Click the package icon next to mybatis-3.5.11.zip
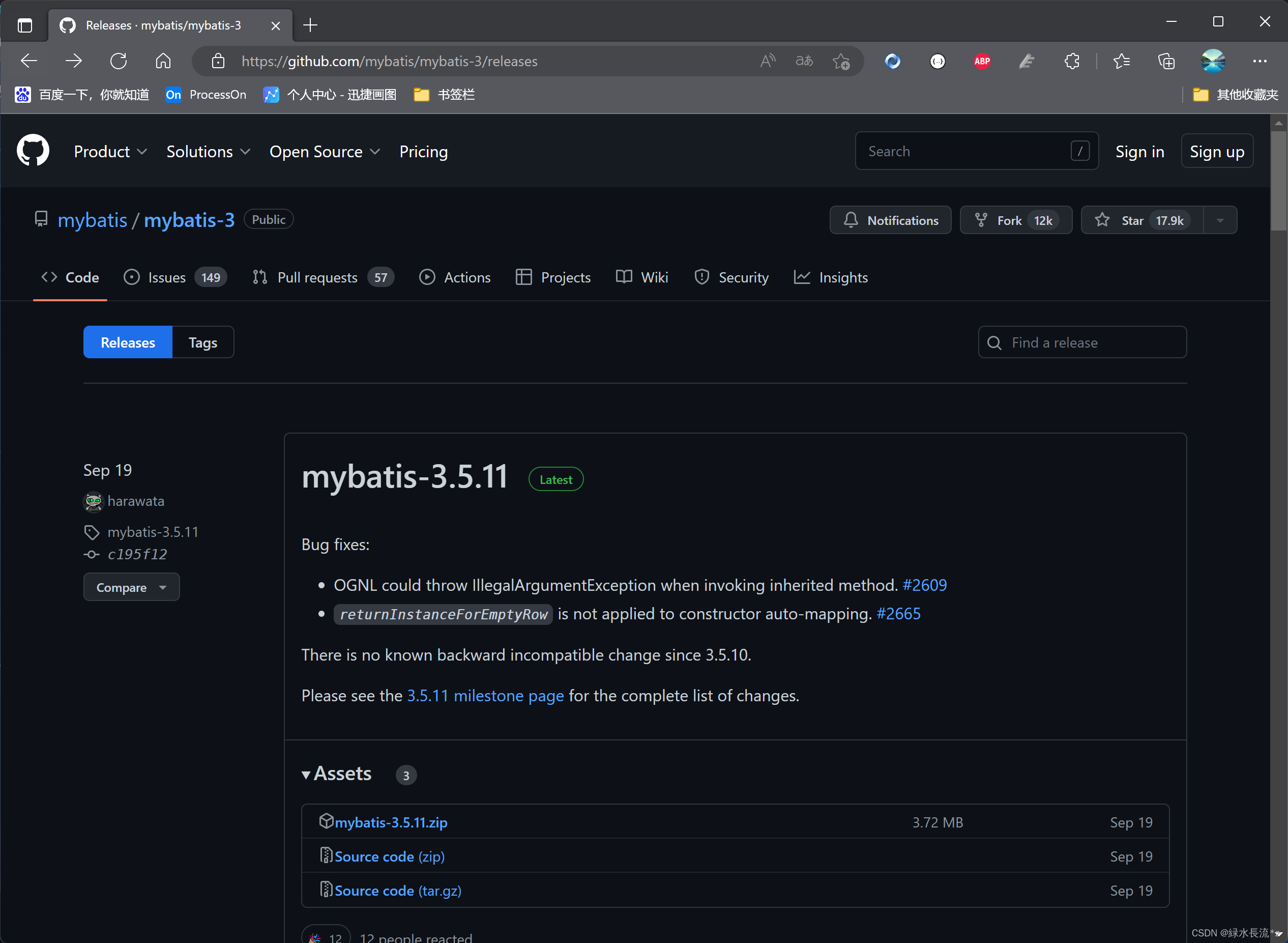1288x943 pixels. tap(326, 821)
